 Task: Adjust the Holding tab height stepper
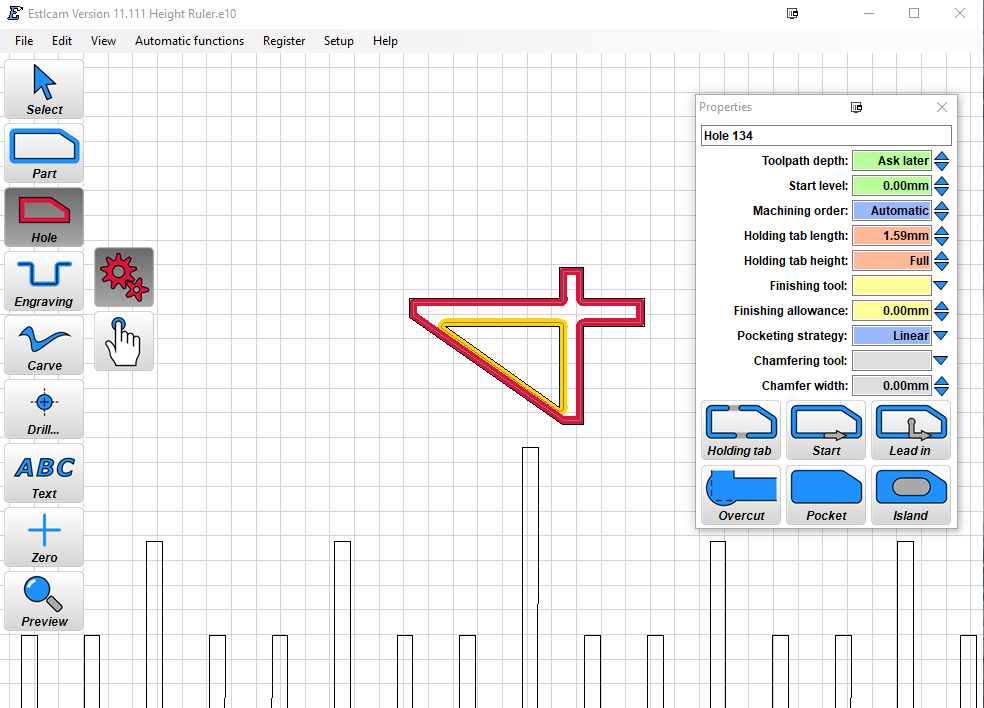(941, 261)
